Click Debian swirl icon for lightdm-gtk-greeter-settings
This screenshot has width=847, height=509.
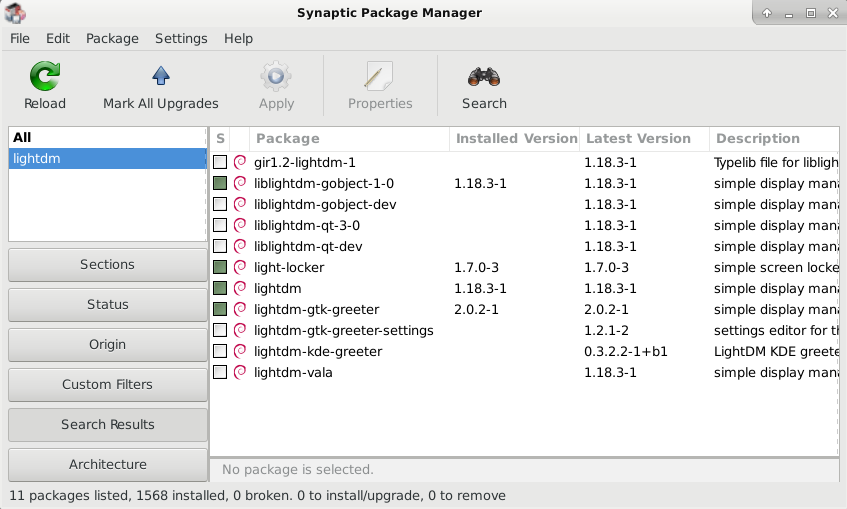(x=240, y=330)
